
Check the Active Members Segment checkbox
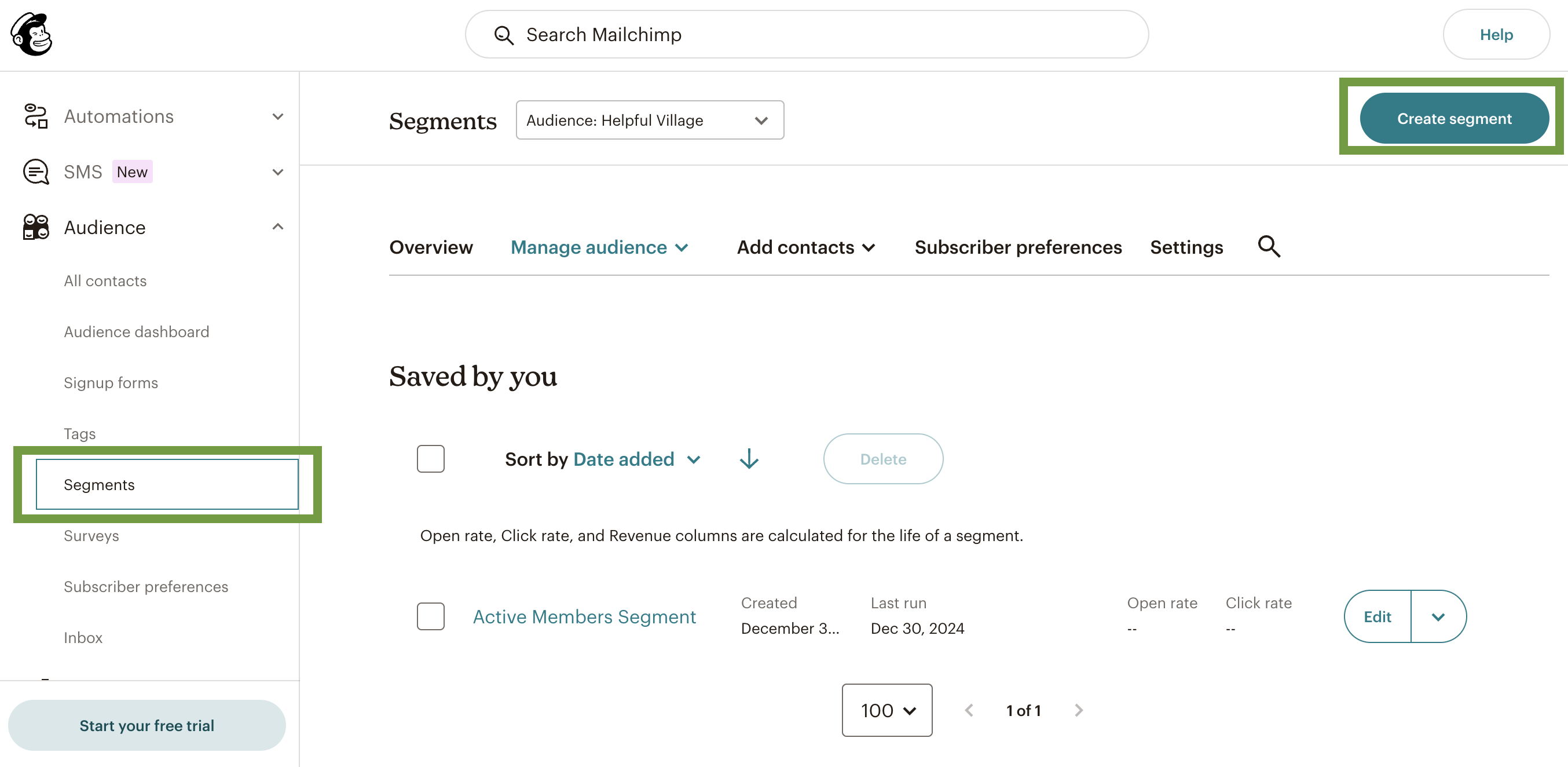click(x=430, y=616)
